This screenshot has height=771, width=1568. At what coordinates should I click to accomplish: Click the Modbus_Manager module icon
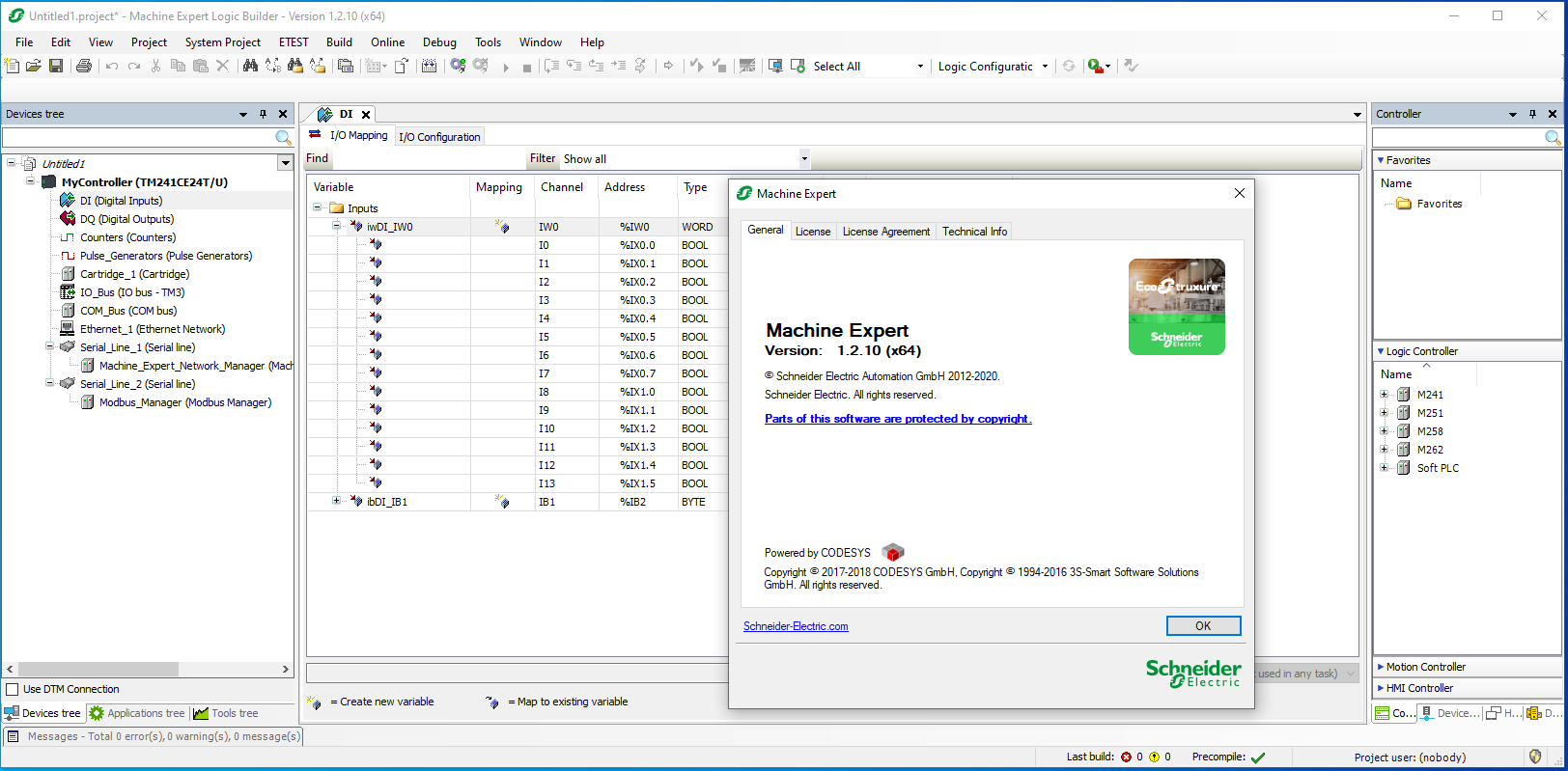click(87, 402)
